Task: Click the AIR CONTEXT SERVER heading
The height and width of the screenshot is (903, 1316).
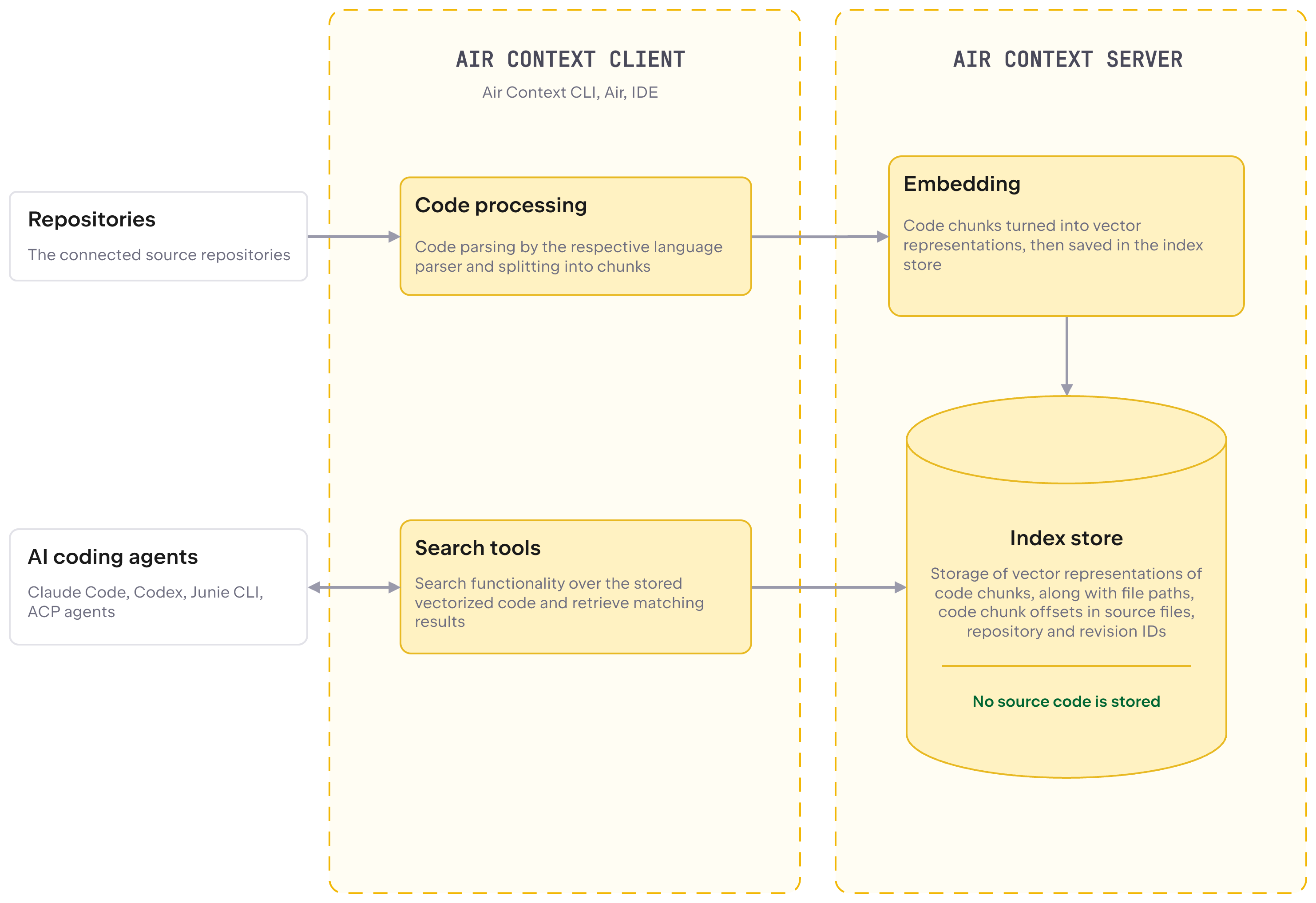Action: point(1068,59)
